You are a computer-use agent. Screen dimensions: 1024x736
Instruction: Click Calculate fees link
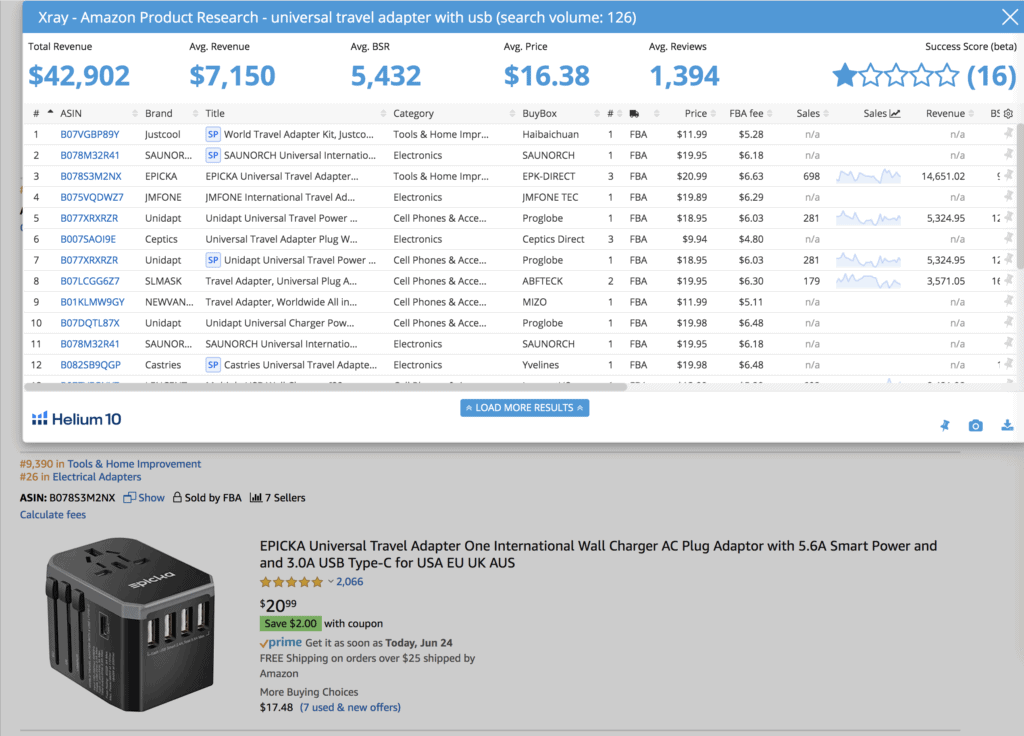pos(53,515)
